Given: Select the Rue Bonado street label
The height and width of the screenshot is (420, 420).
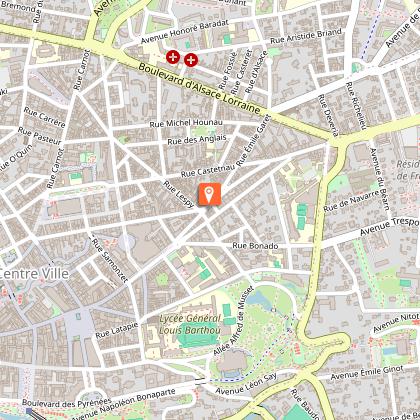Looking at the screenshot, I should pos(255,246).
